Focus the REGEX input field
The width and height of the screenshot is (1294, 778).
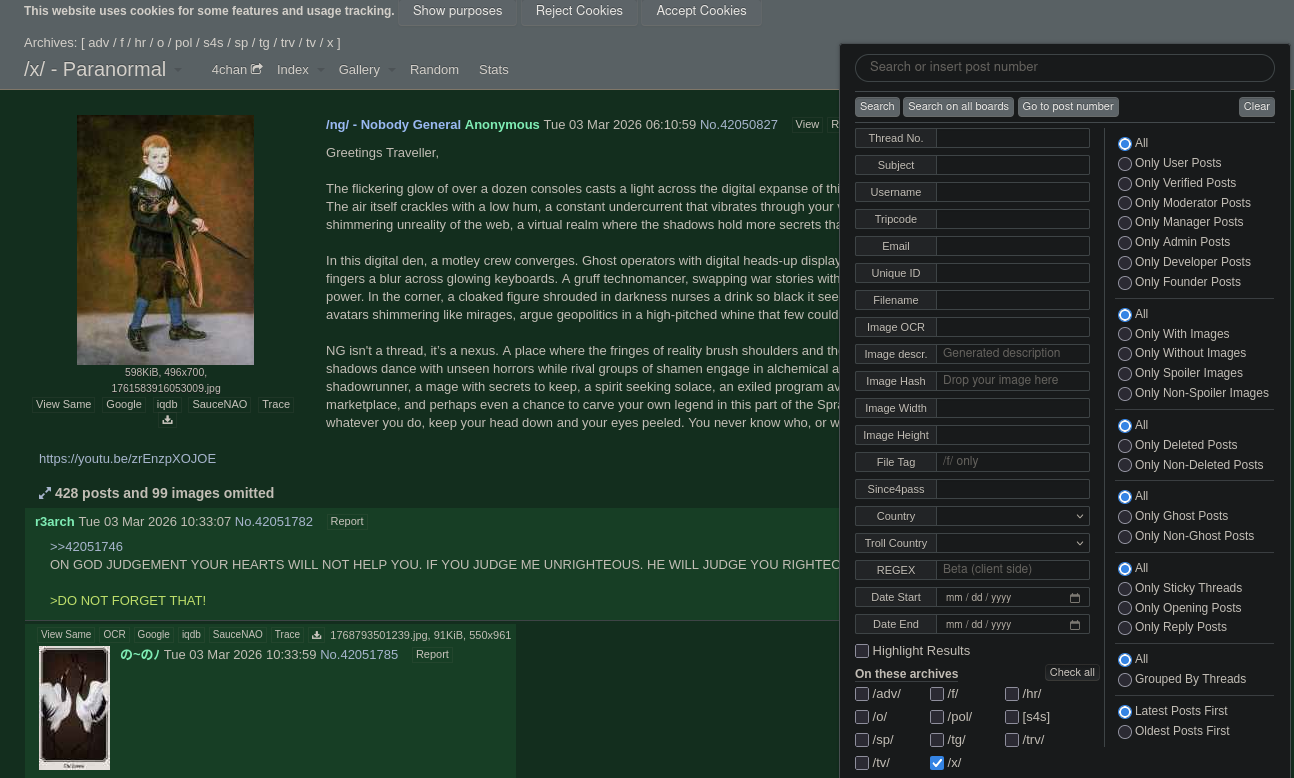(1013, 570)
